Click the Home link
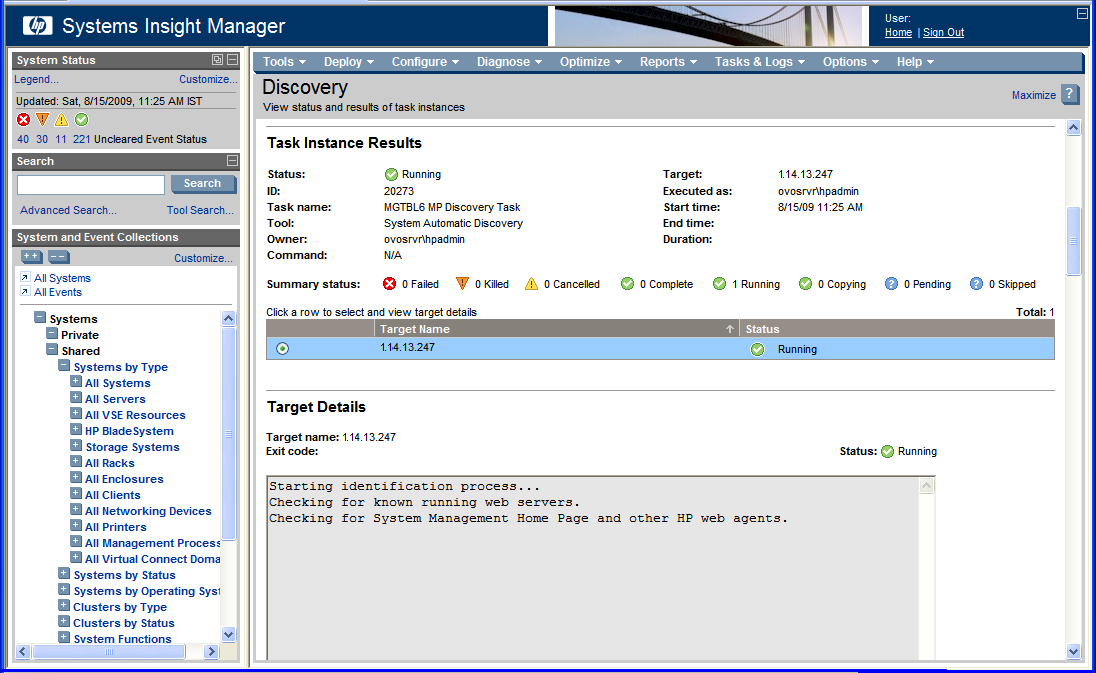The image size is (1096, 673). click(898, 32)
